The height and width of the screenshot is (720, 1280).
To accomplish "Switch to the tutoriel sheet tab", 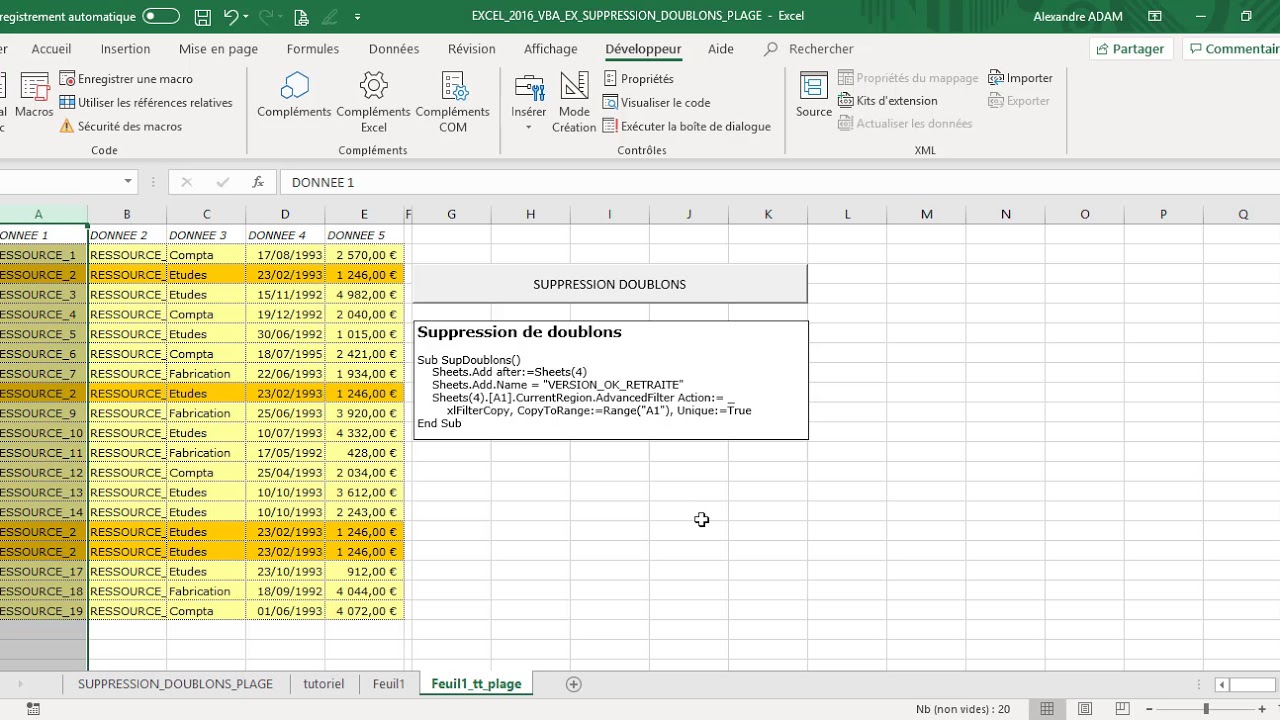I will point(324,684).
